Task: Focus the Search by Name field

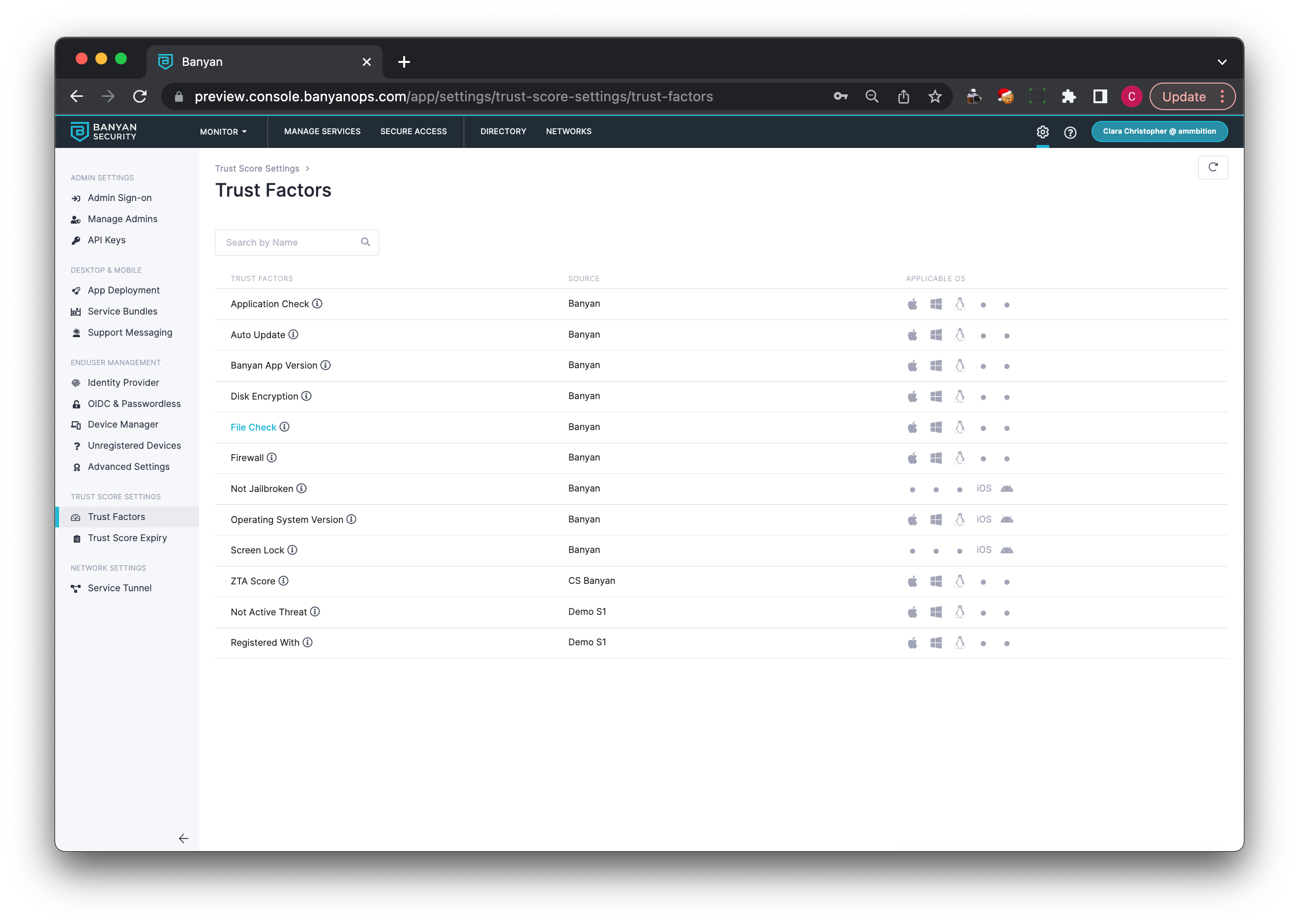Action: pyautogui.click(x=288, y=242)
